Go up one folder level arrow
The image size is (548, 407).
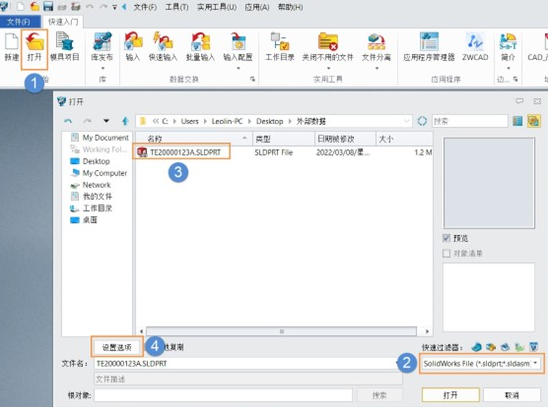pyautogui.click(x=125, y=121)
